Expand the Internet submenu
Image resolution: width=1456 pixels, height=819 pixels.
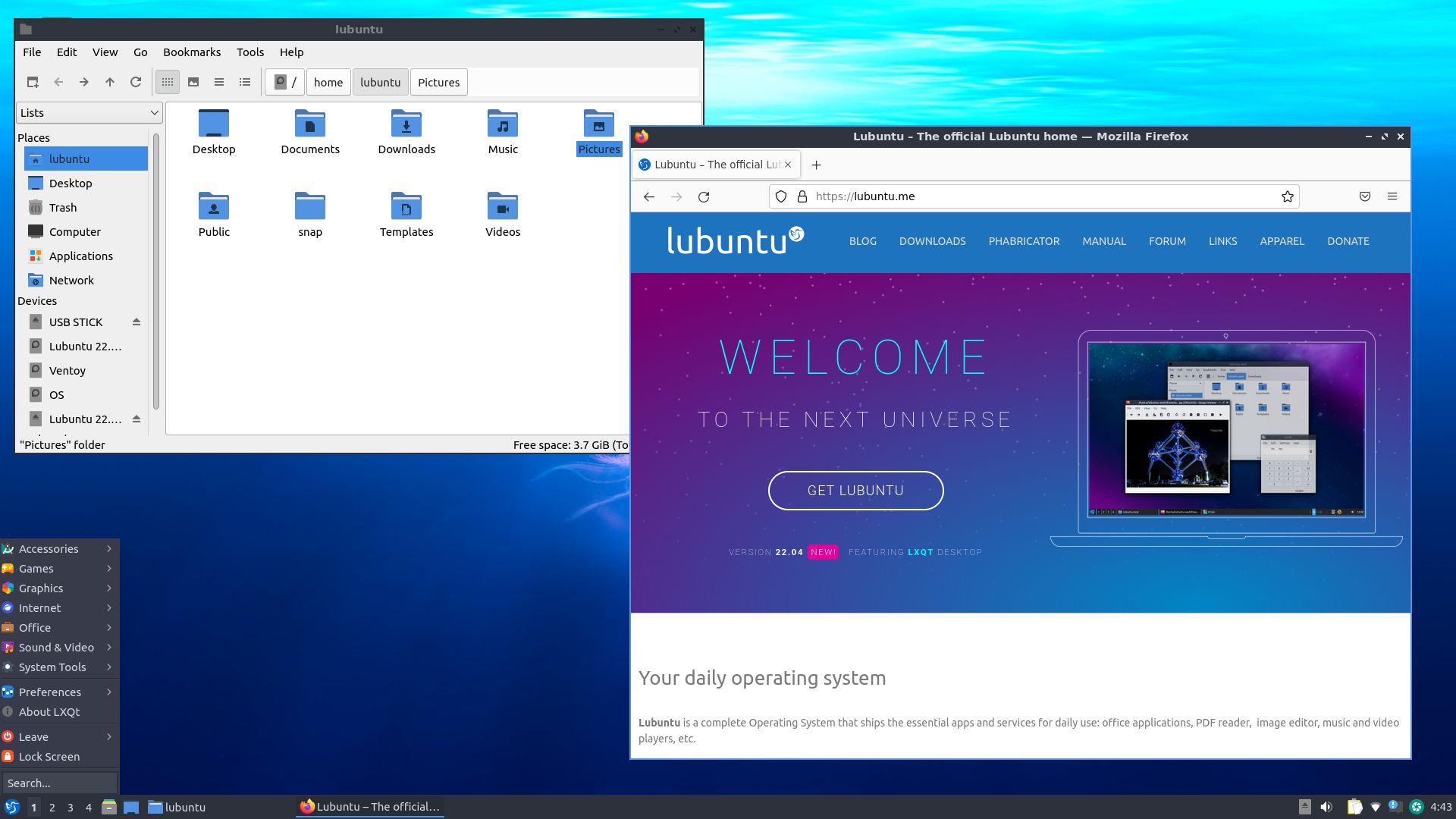(59, 608)
